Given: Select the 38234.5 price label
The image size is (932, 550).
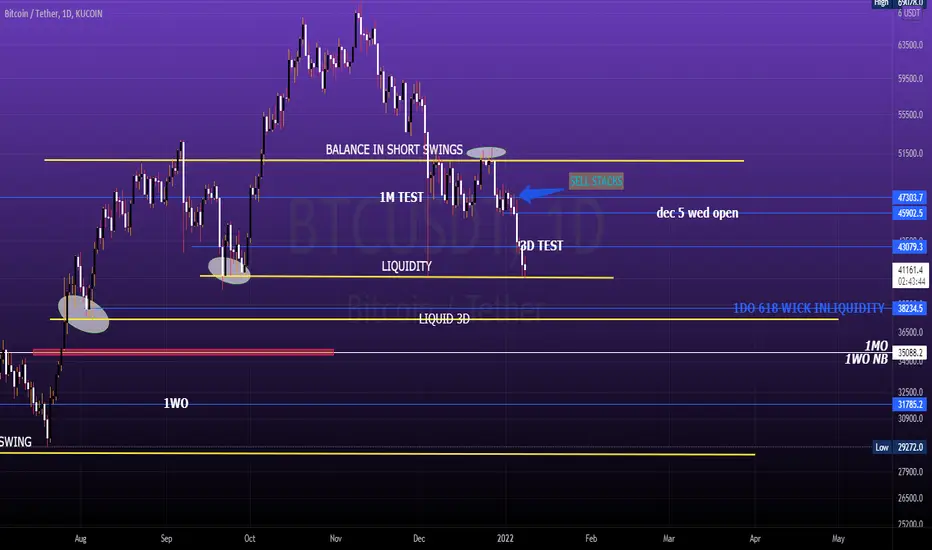Looking at the screenshot, I should point(909,308).
